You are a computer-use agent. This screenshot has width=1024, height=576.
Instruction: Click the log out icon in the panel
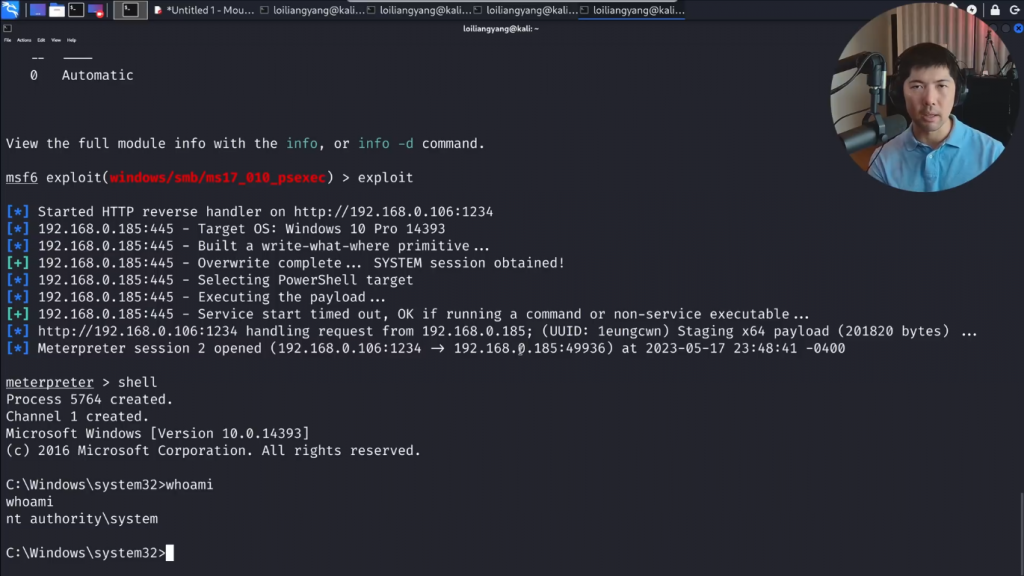coord(1014,10)
